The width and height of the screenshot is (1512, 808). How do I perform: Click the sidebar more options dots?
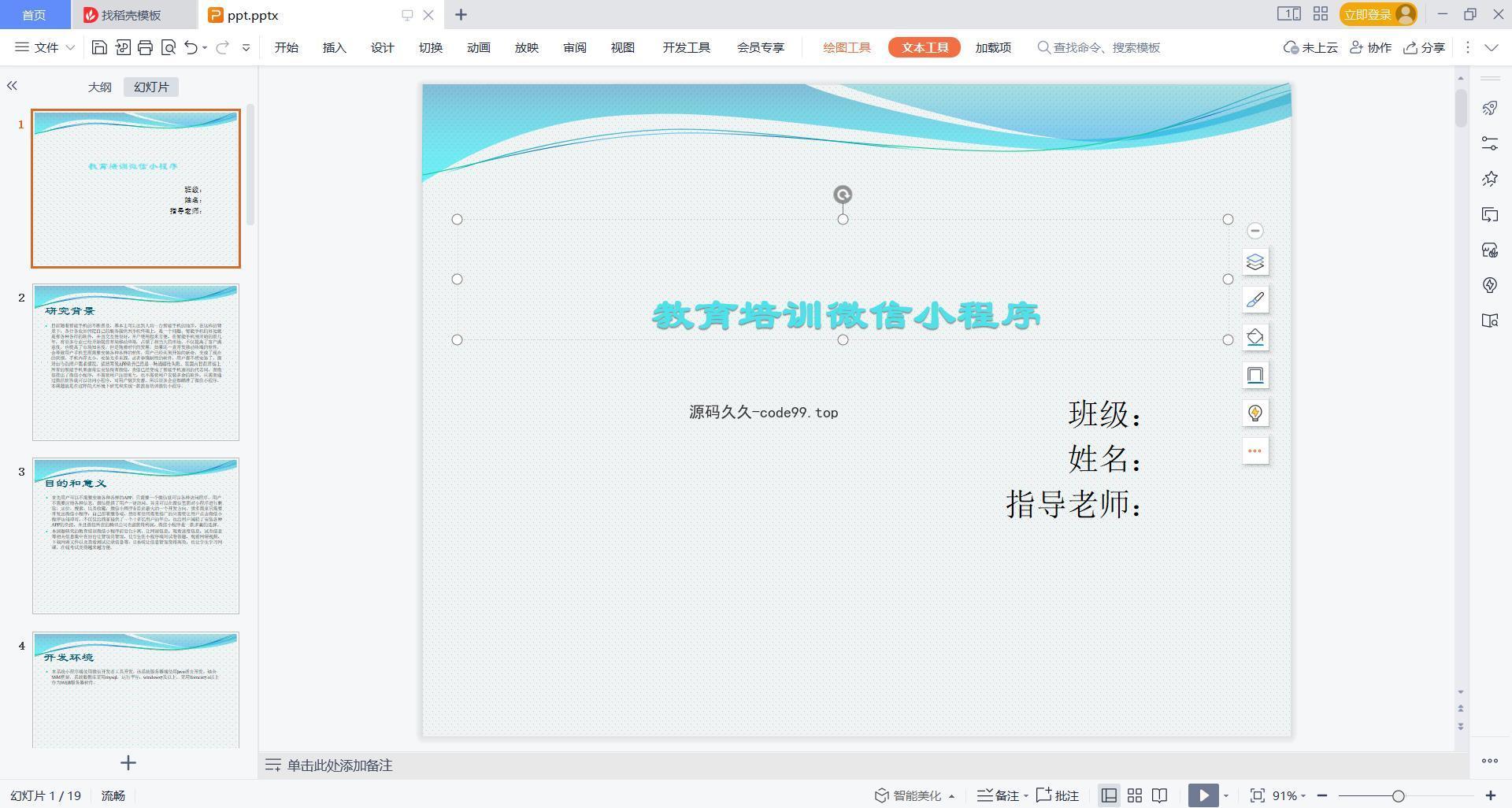pyautogui.click(x=1489, y=761)
